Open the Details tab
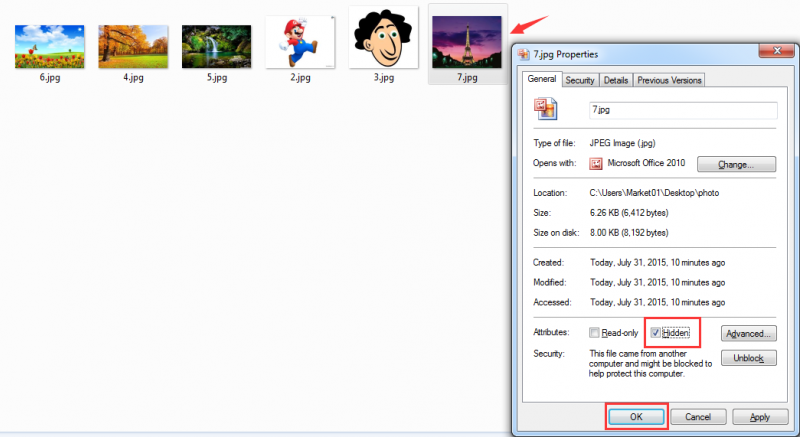Viewport: 800px width, 437px height. pos(616,80)
